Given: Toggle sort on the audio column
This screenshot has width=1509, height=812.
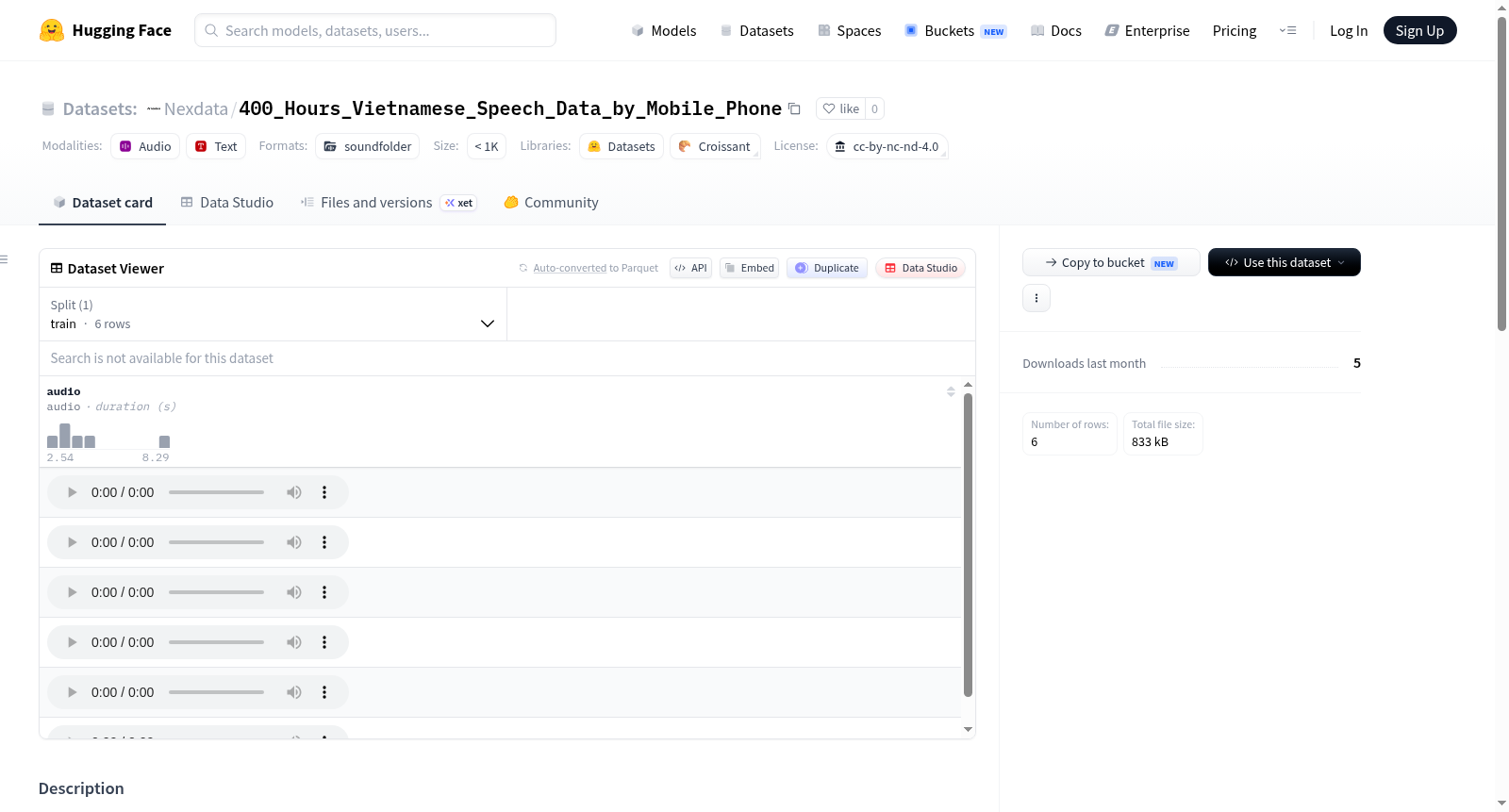Looking at the screenshot, I should click(x=951, y=391).
